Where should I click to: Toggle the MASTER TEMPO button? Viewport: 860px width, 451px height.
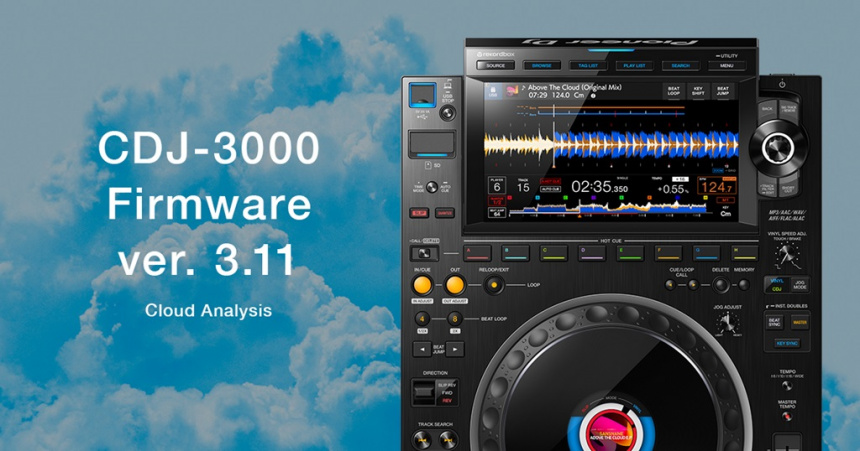(787, 417)
